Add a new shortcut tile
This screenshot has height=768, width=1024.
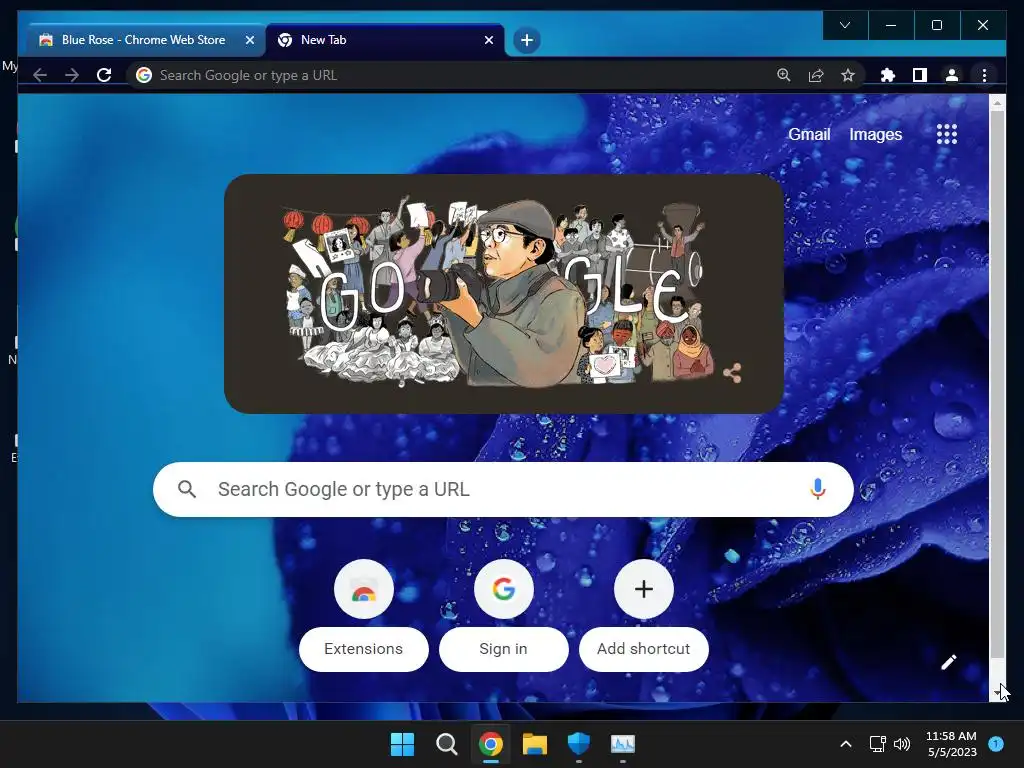(x=643, y=616)
